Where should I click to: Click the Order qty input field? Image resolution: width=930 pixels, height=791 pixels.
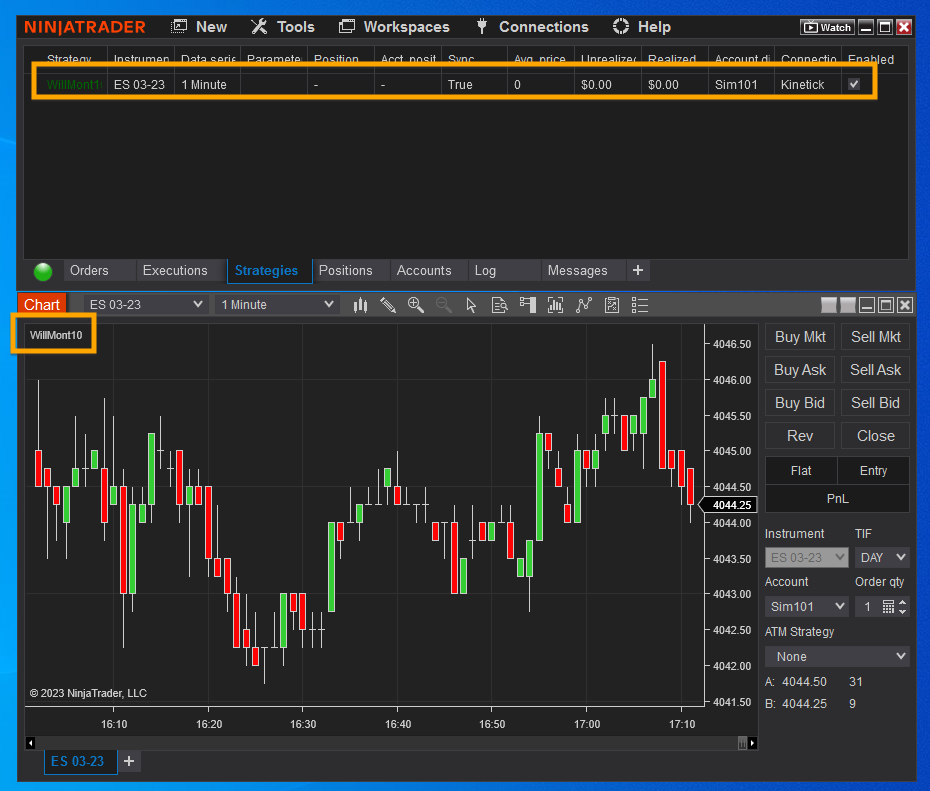coord(868,607)
